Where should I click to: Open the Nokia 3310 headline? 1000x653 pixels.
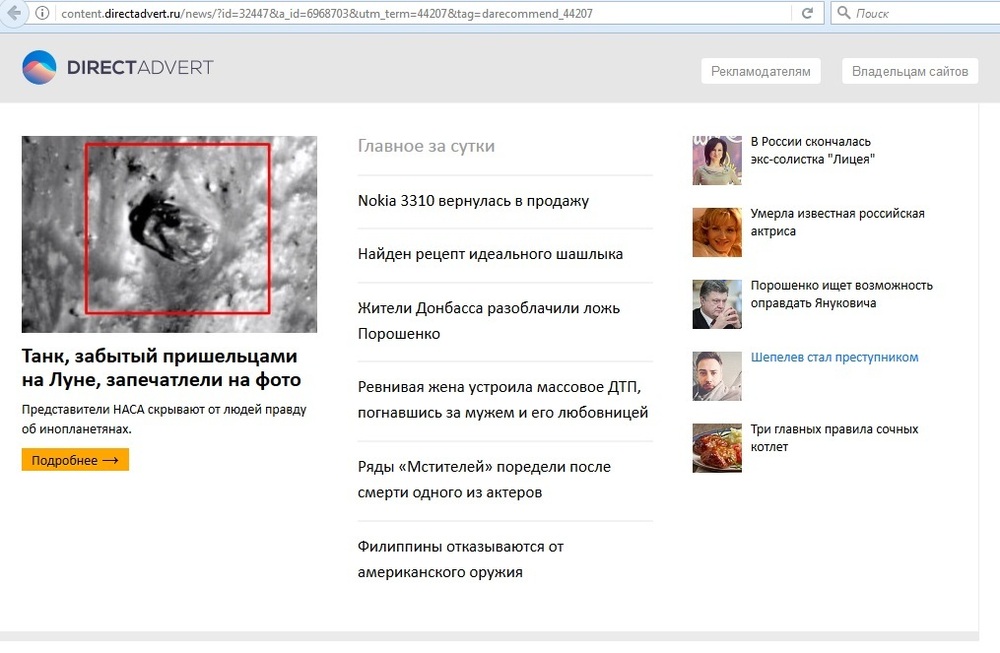point(473,201)
